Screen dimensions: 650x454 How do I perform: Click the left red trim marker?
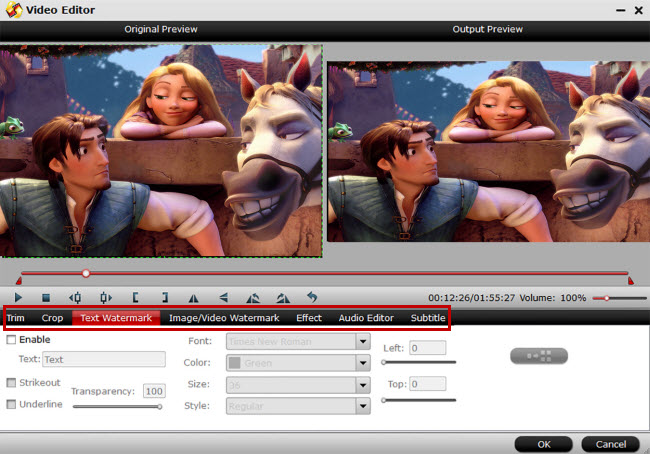tap(19, 281)
